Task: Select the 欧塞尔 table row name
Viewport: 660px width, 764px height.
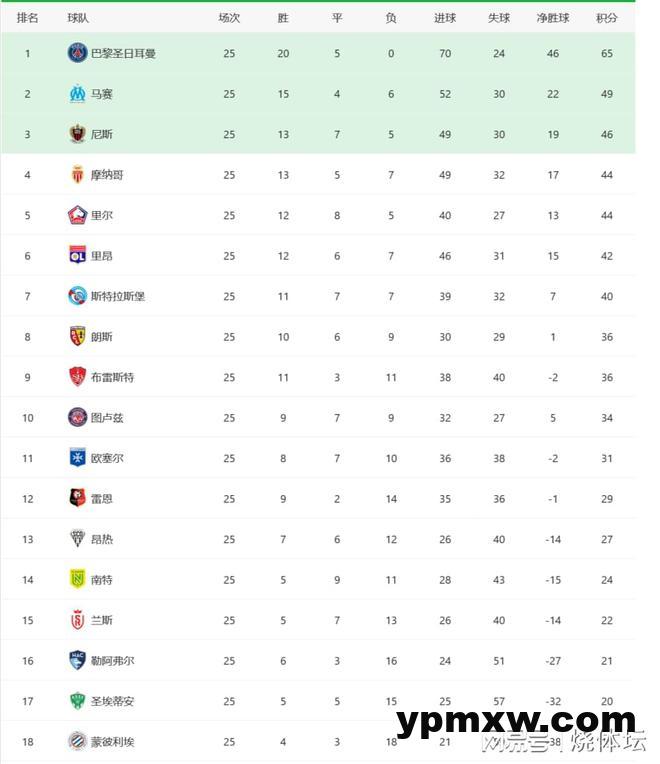Action: tap(107, 458)
